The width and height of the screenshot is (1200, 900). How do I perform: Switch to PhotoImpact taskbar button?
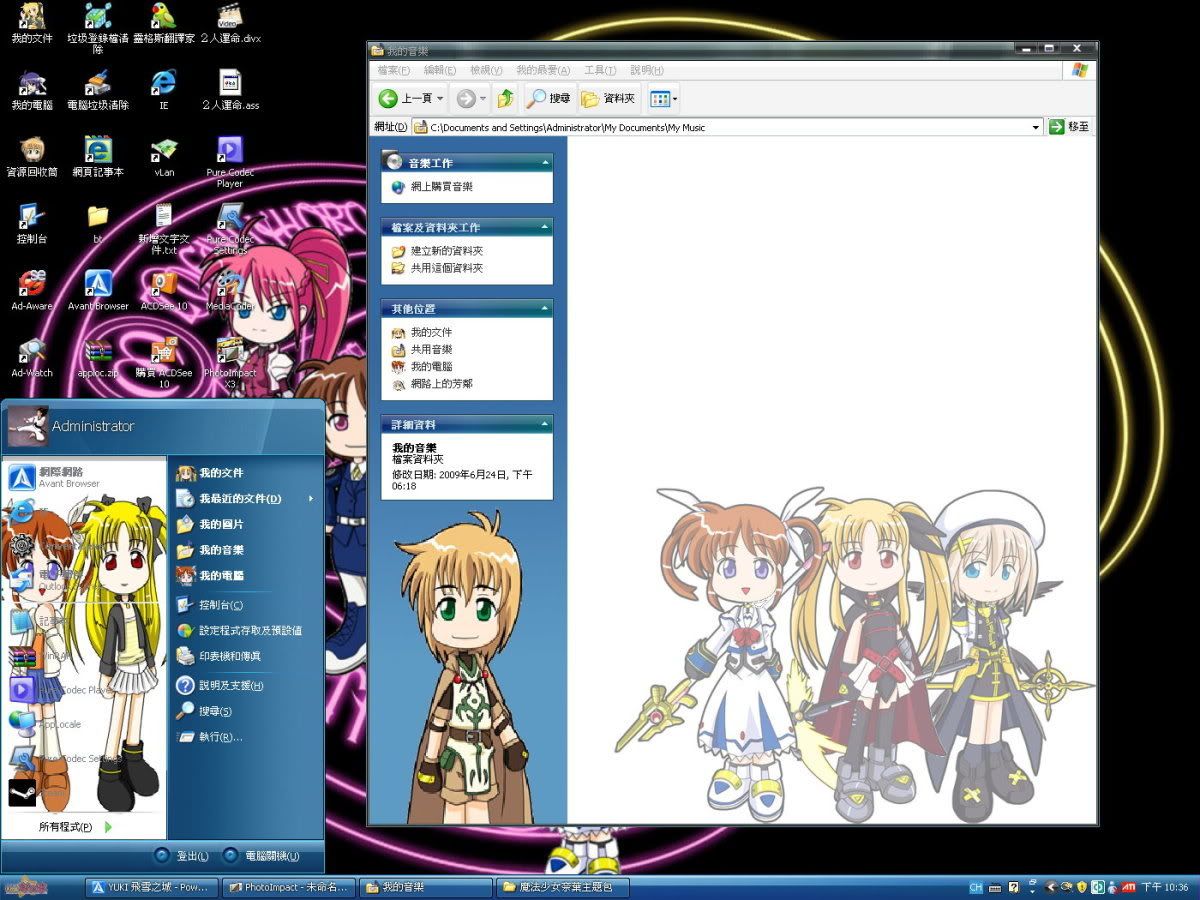pos(288,887)
